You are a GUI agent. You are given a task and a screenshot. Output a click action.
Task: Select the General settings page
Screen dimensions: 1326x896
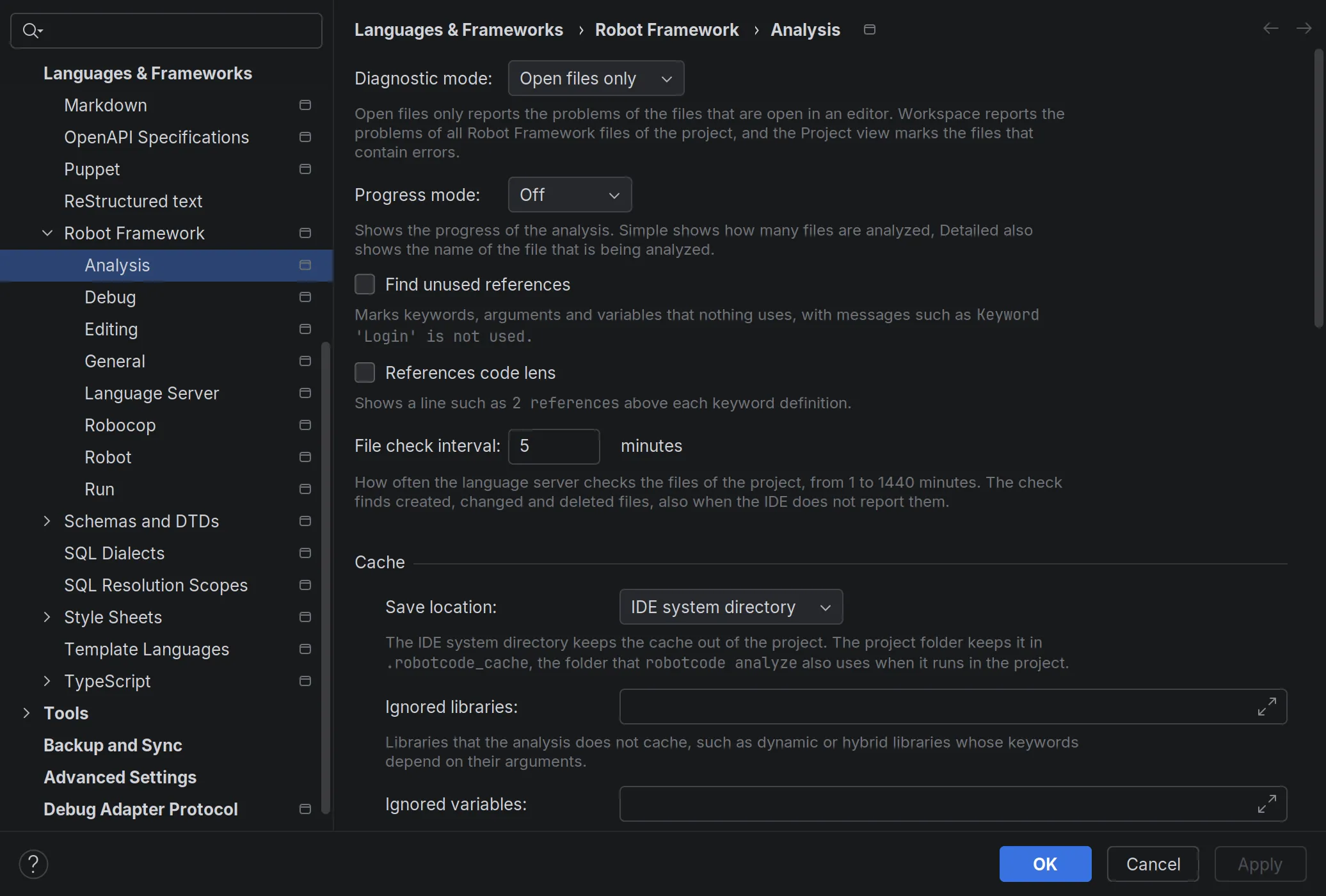coord(166,361)
